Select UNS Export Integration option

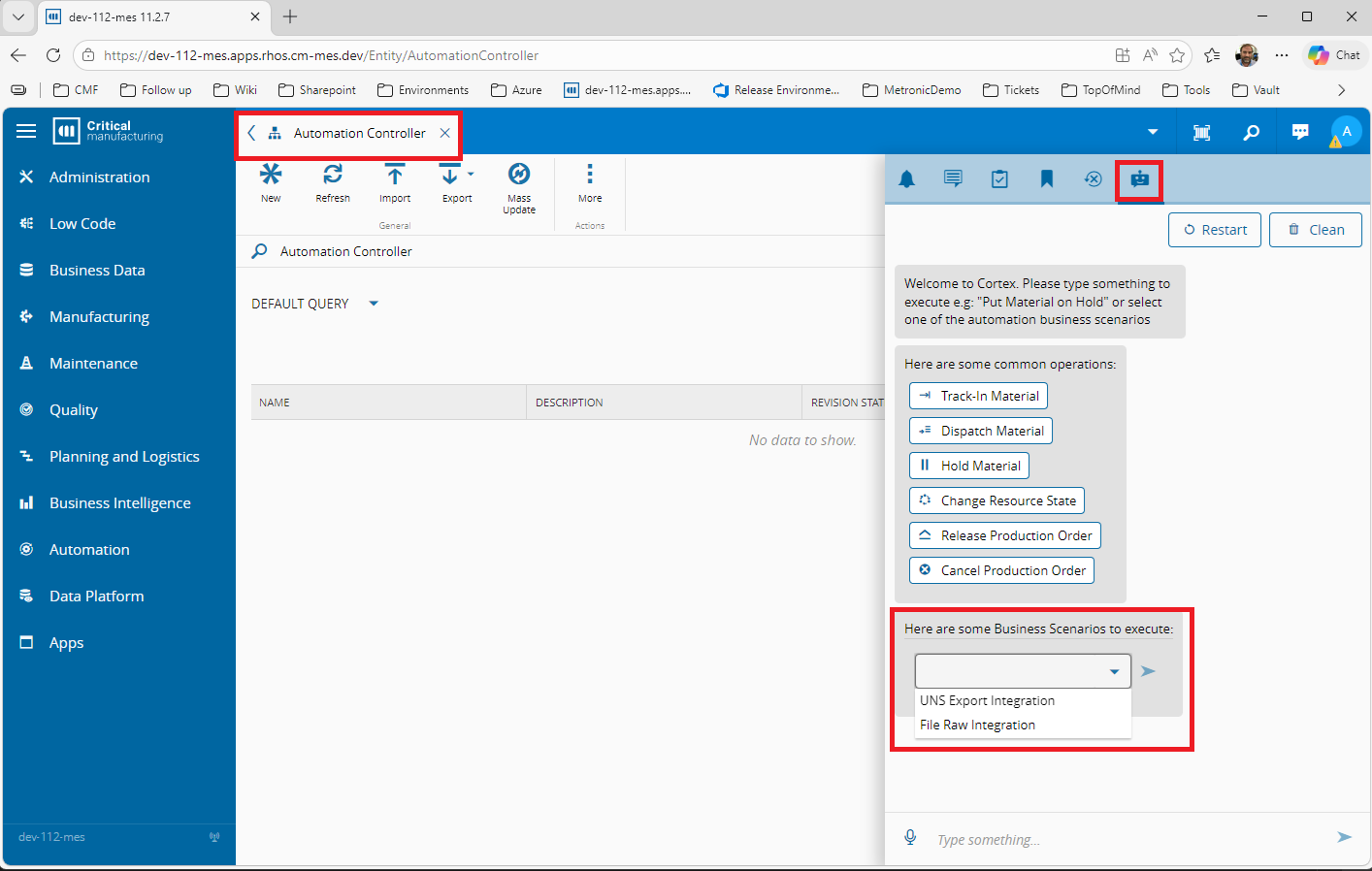click(x=987, y=700)
